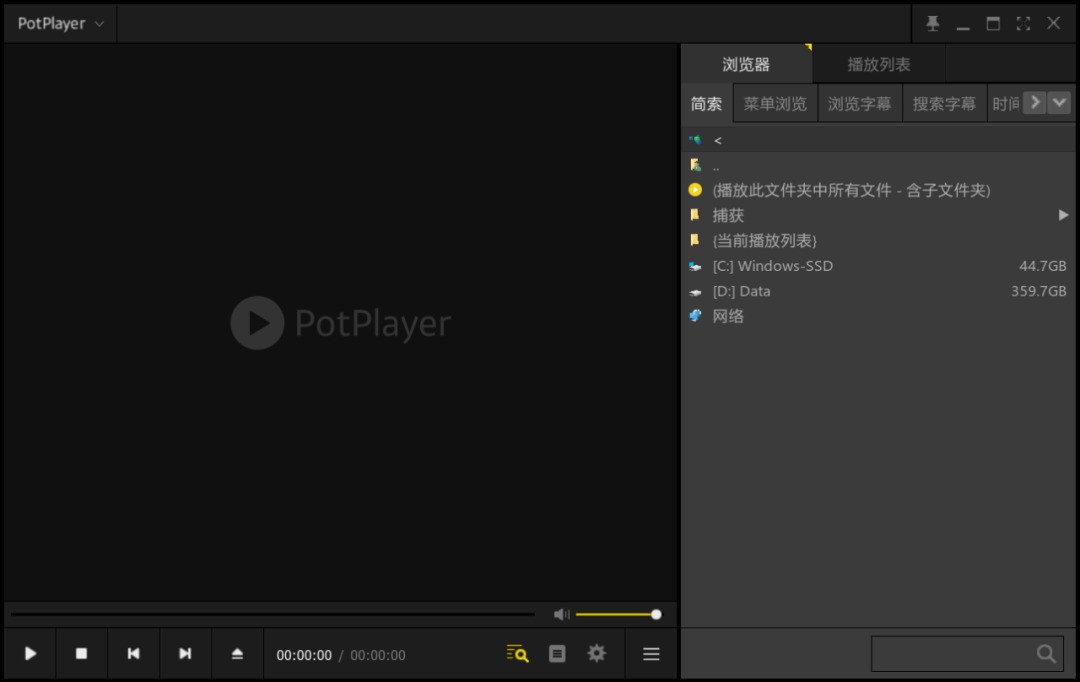Open the PotPlayer main menu dropdown

[x=61, y=23]
